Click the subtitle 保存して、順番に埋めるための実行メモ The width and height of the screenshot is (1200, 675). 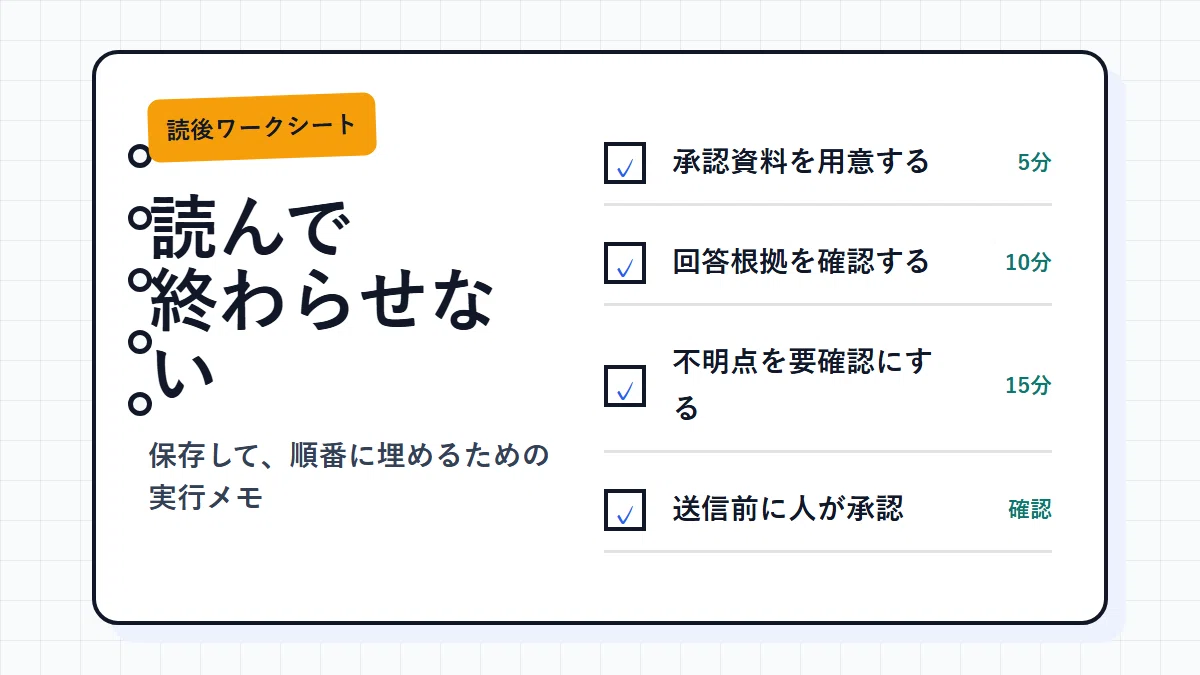pyautogui.click(x=349, y=476)
